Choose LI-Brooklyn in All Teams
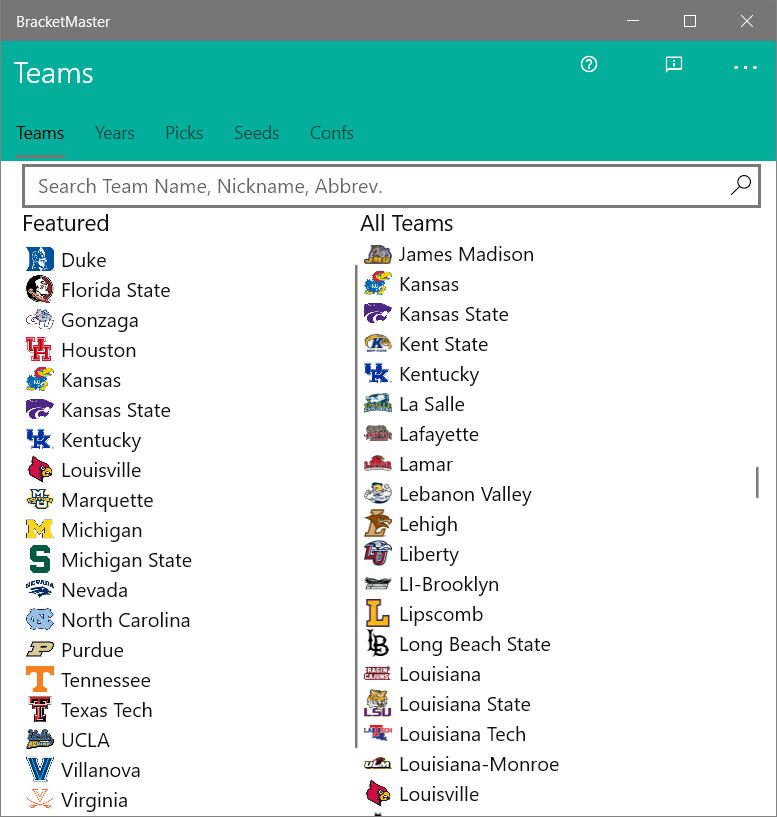The width and height of the screenshot is (777, 817). click(x=449, y=584)
